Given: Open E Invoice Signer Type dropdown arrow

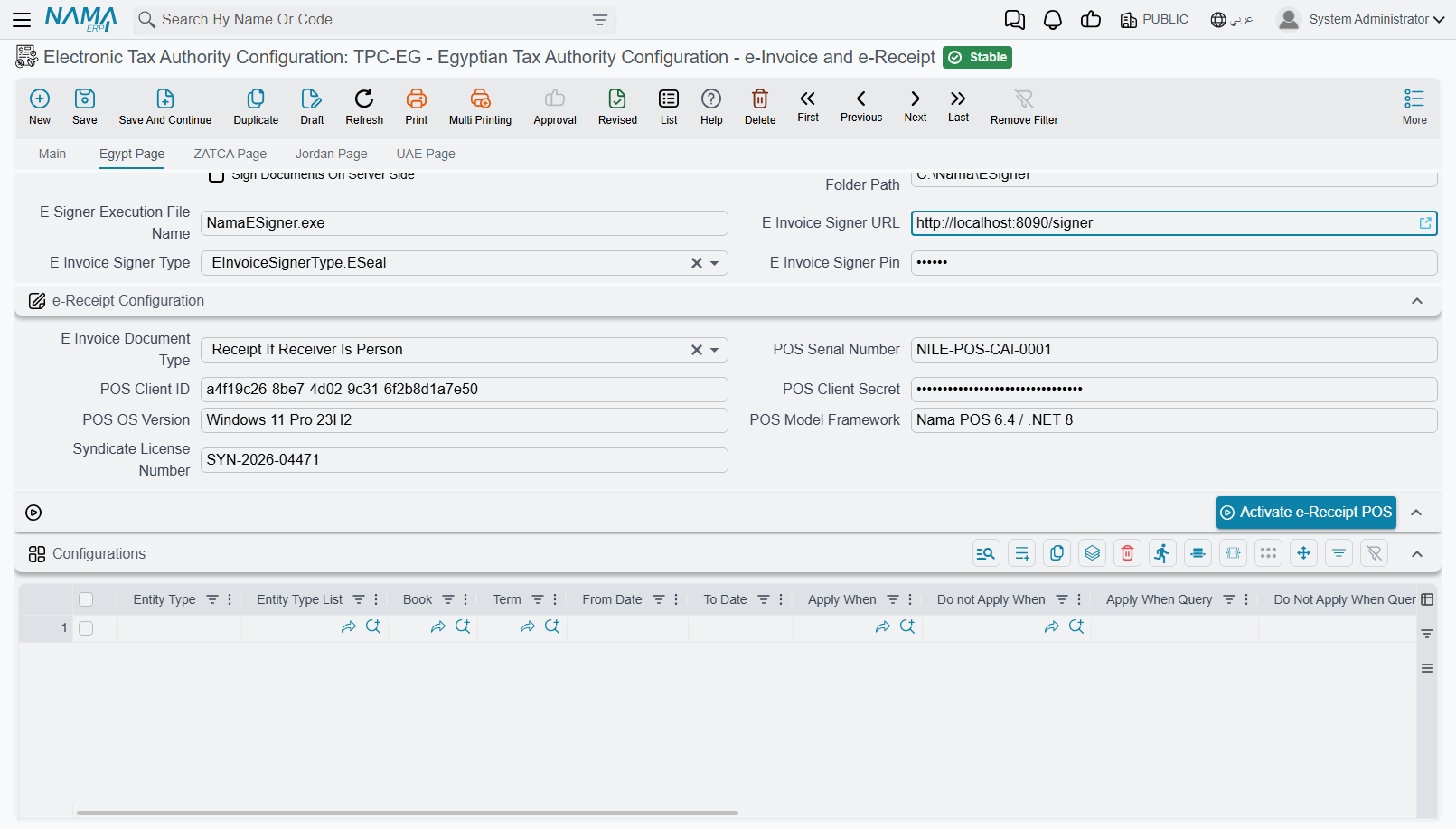Looking at the screenshot, I should (715, 263).
